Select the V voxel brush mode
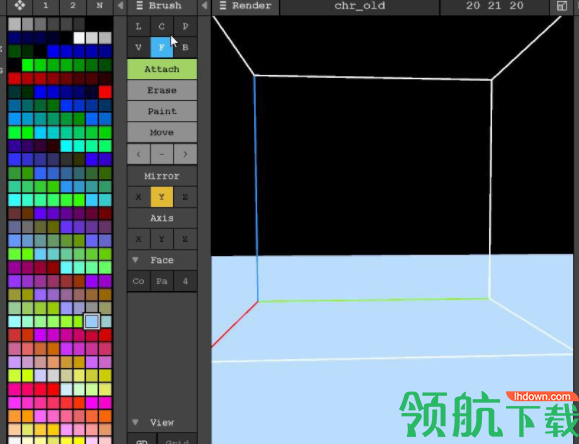579x444 pixels. point(138,47)
